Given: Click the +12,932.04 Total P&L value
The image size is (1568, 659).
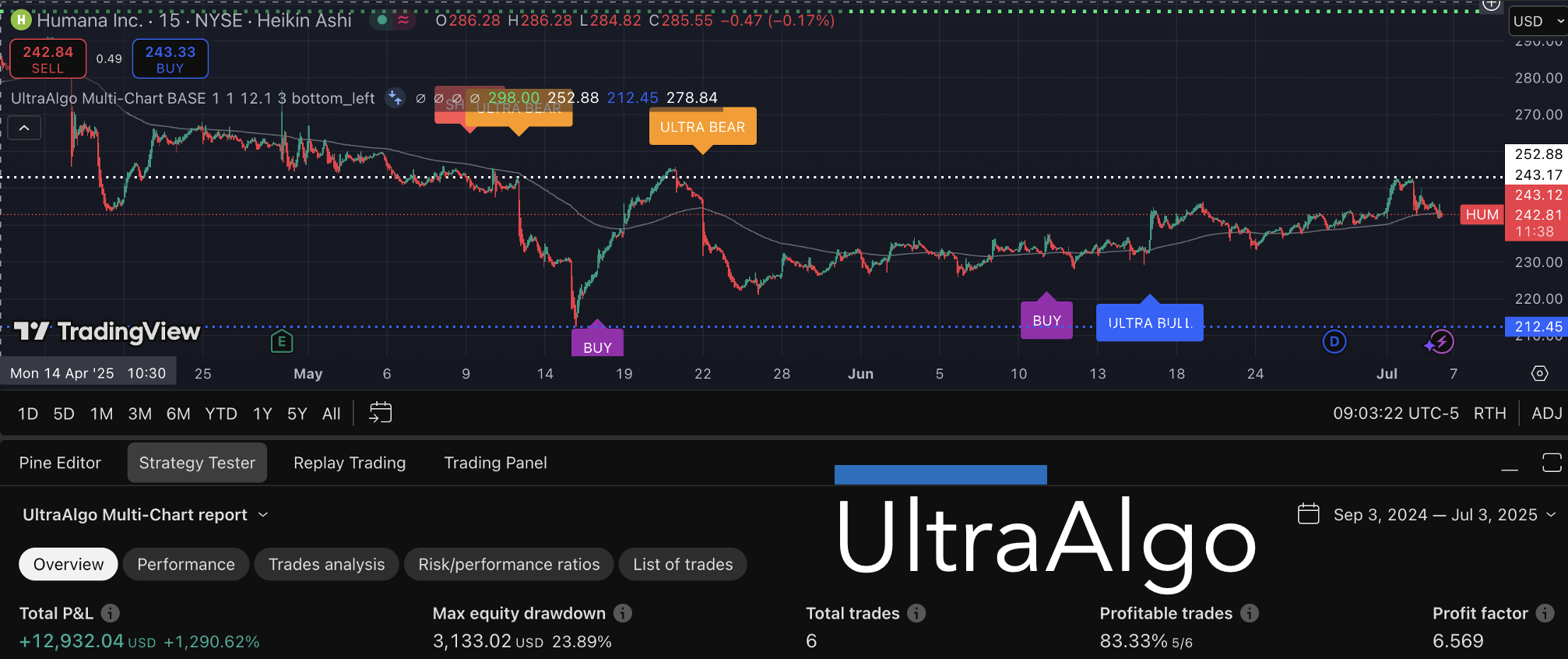Looking at the screenshot, I should pos(72,641).
